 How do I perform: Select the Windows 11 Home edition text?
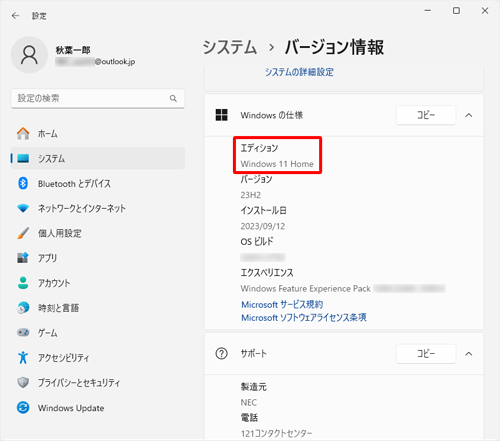(x=277, y=164)
